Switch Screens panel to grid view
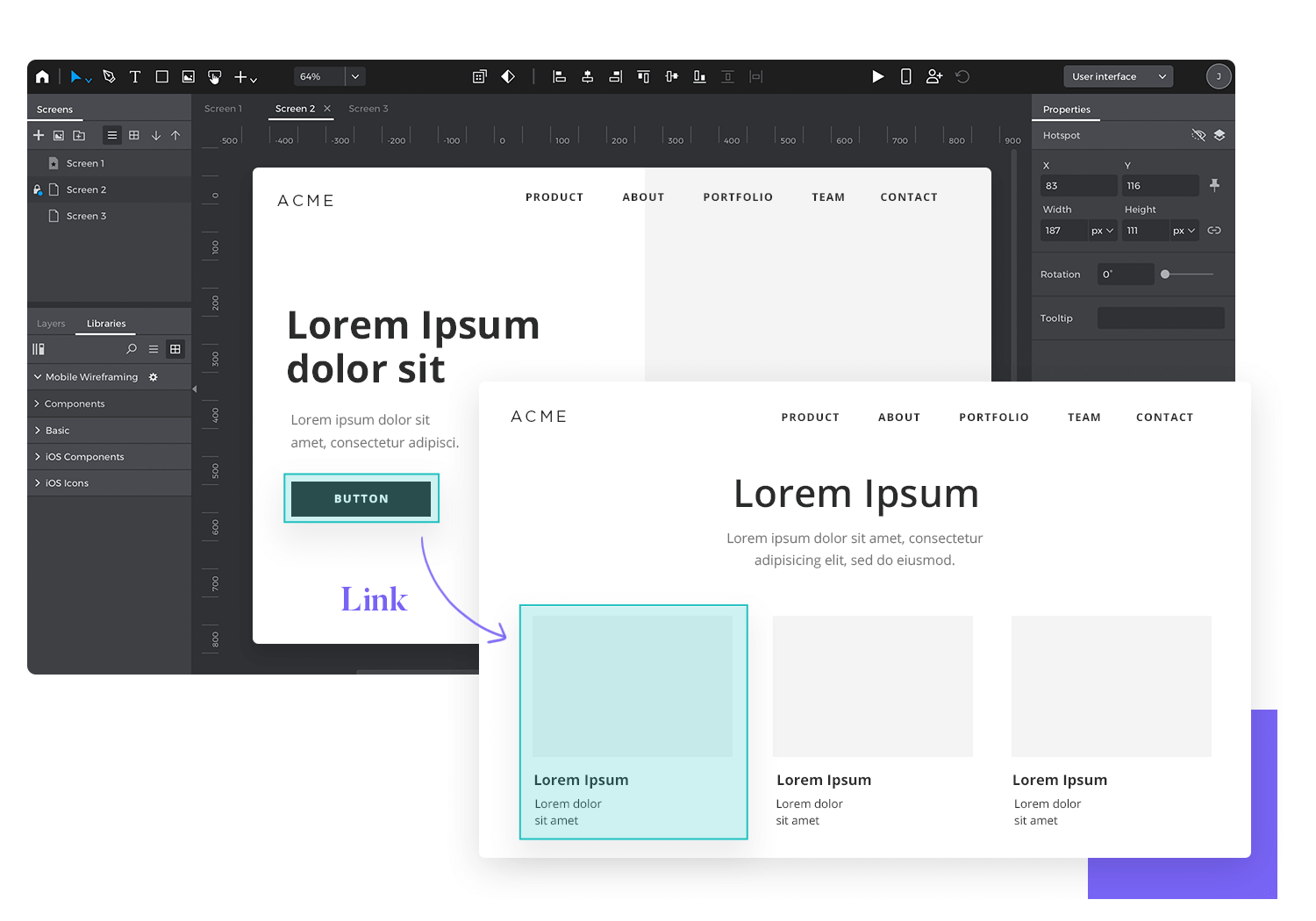The width and height of the screenshot is (1316, 921). coord(134,135)
